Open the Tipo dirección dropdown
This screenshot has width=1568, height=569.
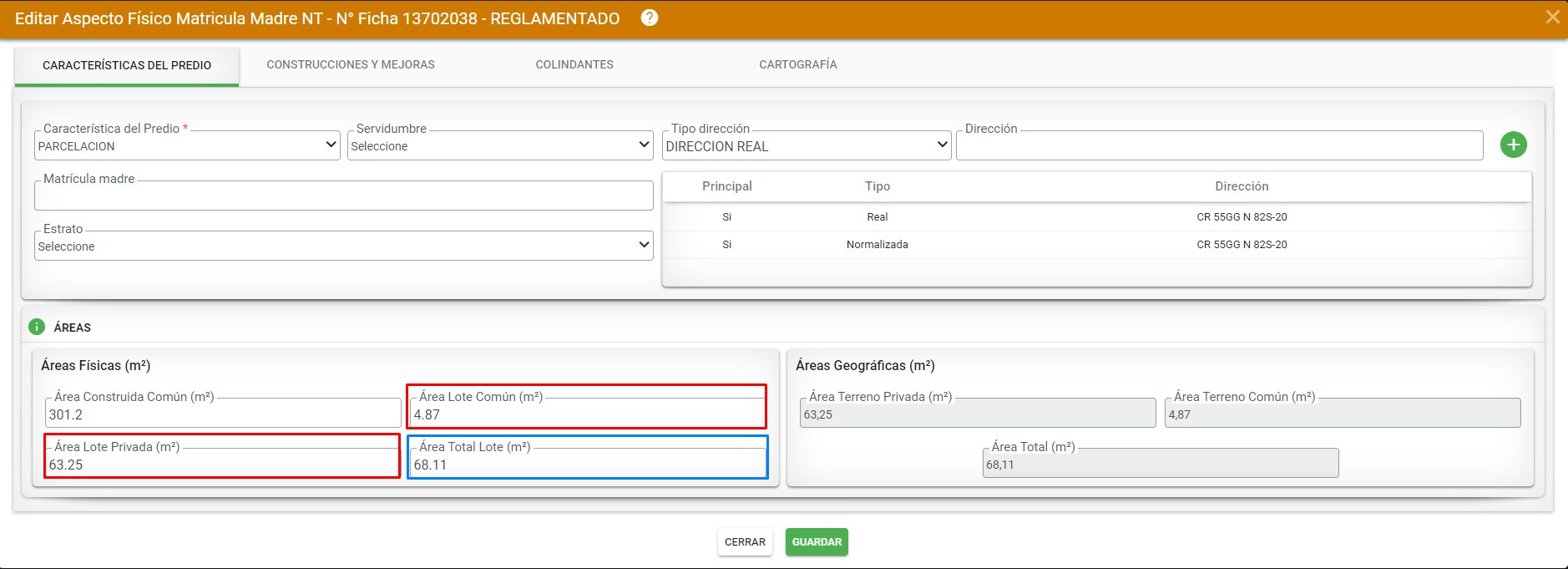pos(807,145)
